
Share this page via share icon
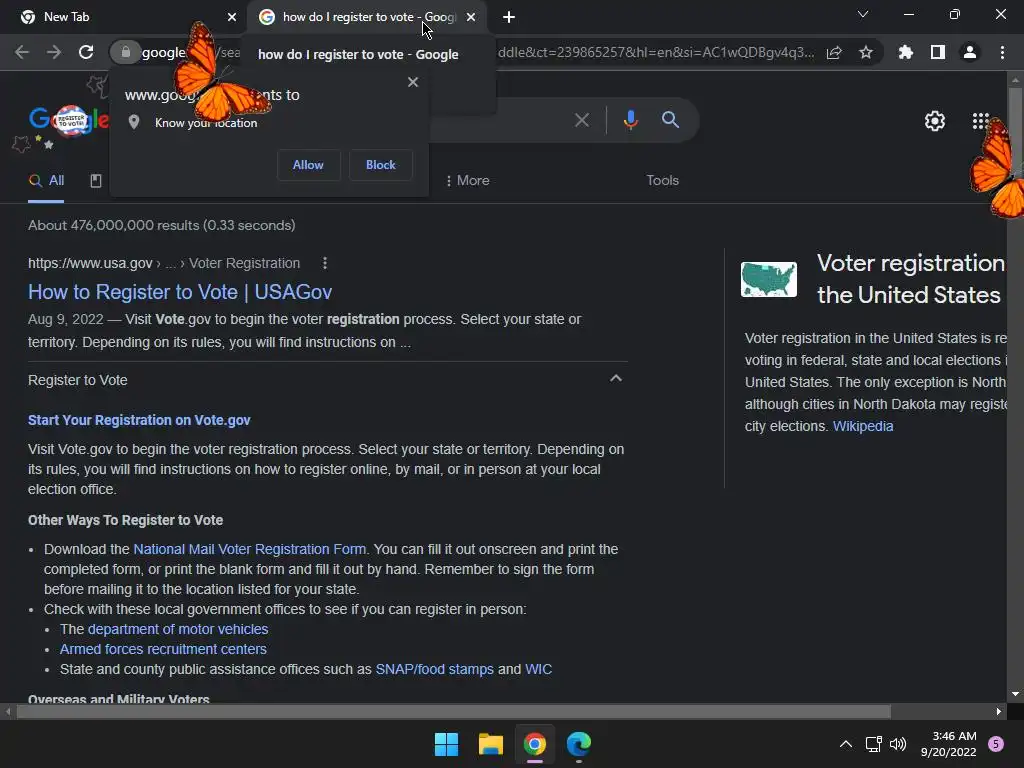click(x=834, y=53)
